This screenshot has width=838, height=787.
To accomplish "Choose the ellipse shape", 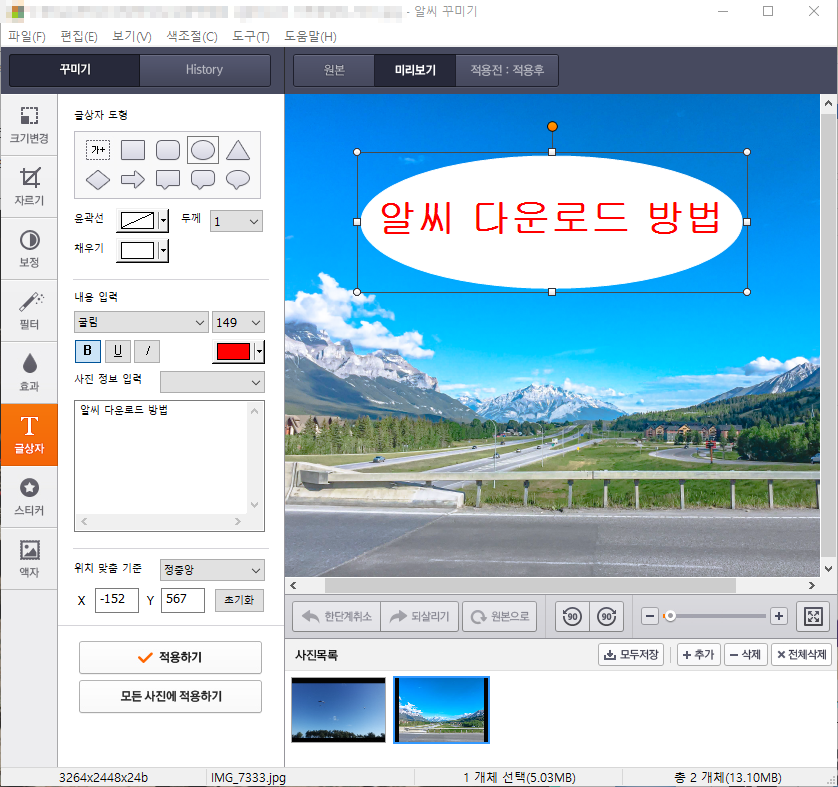I will click(x=203, y=150).
